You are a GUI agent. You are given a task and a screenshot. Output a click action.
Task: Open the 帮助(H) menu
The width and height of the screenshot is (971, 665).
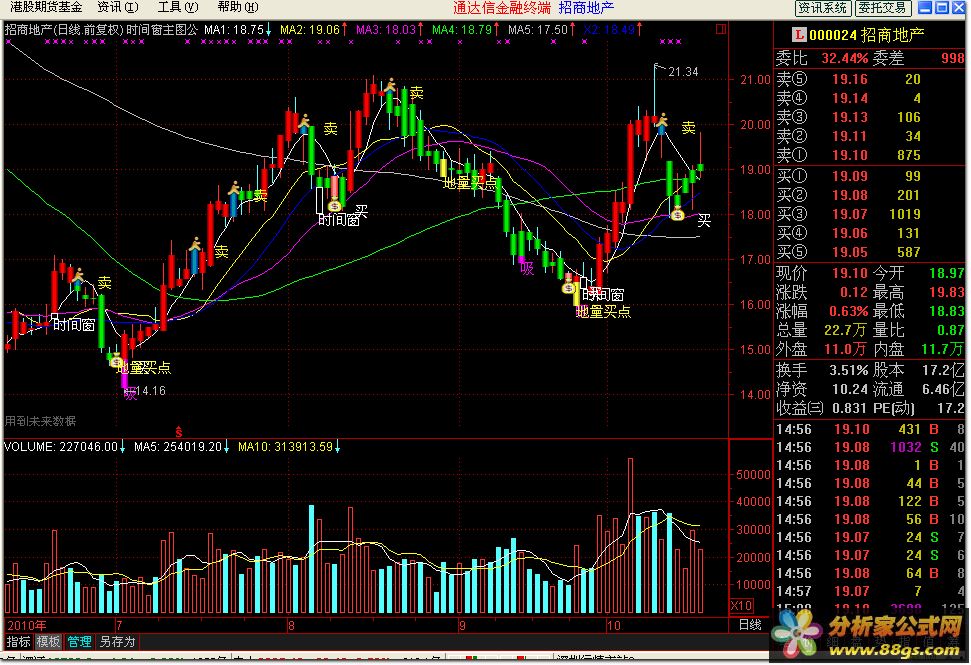(x=238, y=7)
